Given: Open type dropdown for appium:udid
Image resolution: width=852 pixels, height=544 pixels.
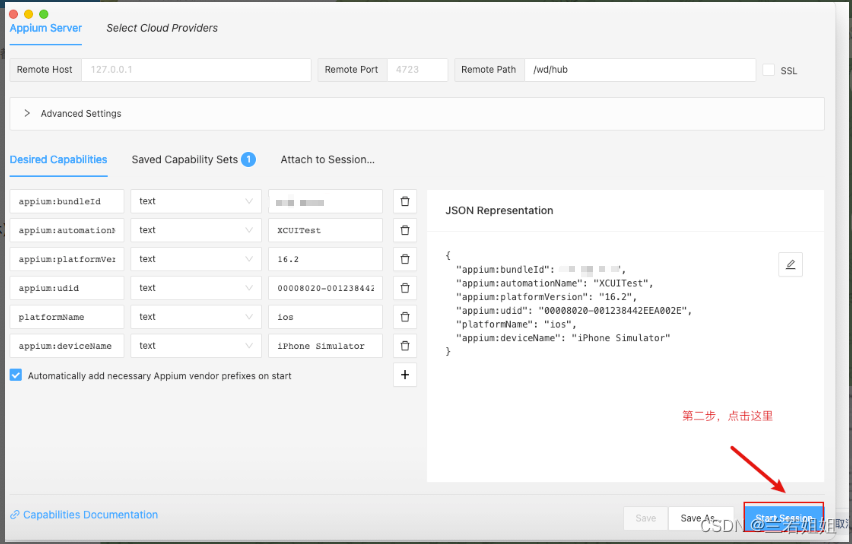Looking at the screenshot, I should [x=196, y=288].
